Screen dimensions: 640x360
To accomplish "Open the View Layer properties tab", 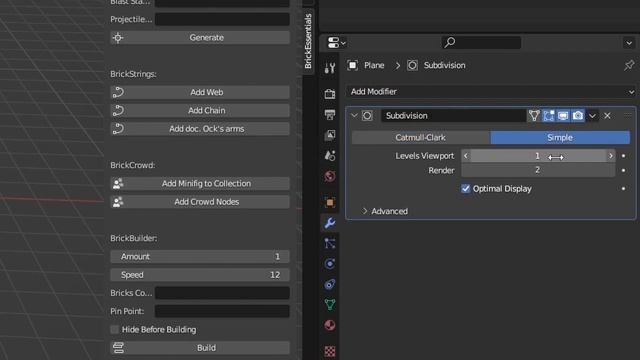I will [x=330, y=135].
